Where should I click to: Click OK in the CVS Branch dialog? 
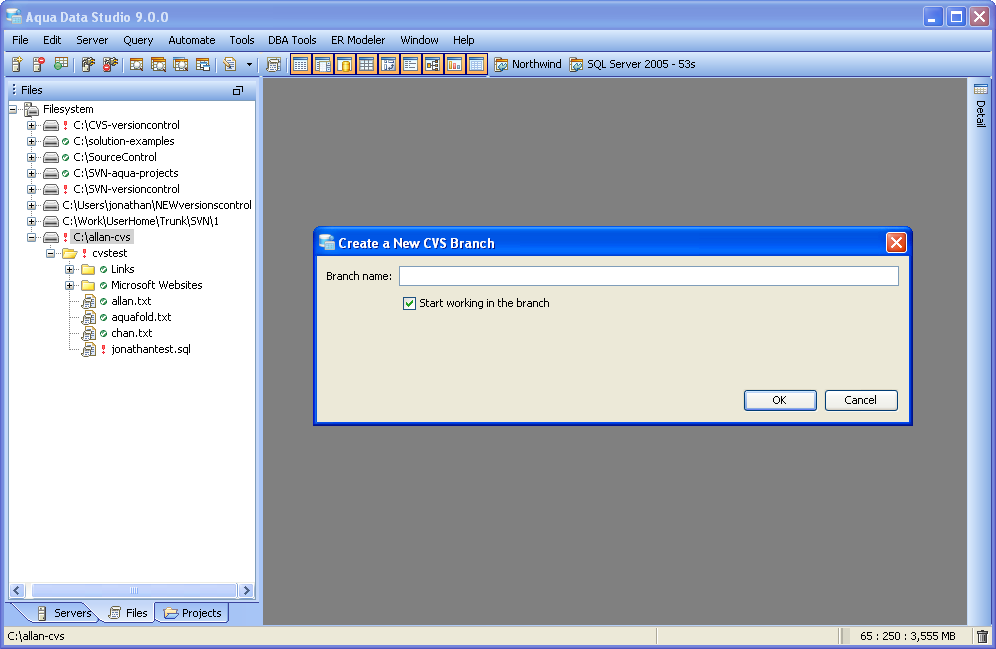[x=780, y=401]
